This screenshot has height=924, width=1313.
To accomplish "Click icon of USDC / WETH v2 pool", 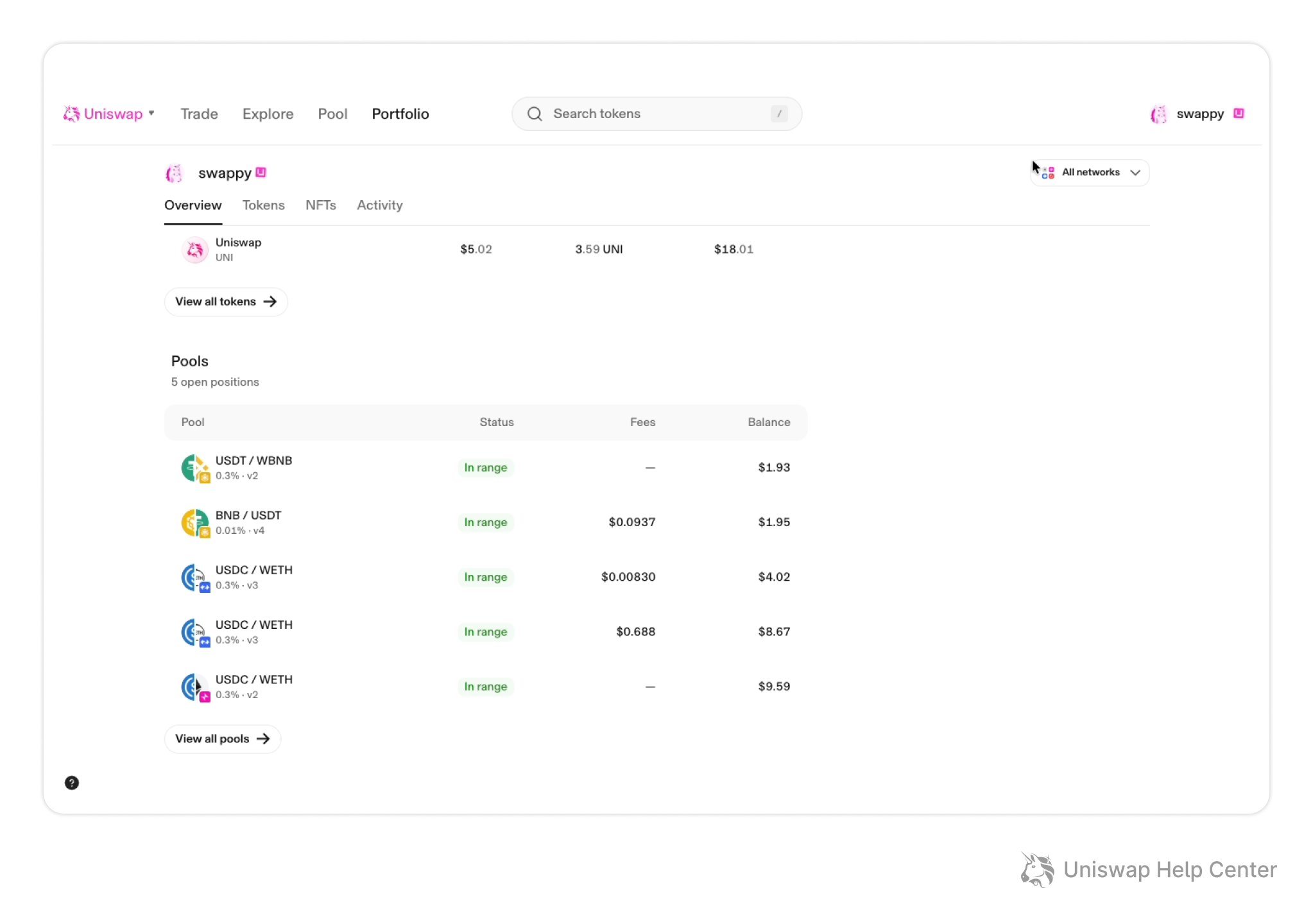I will click(195, 687).
